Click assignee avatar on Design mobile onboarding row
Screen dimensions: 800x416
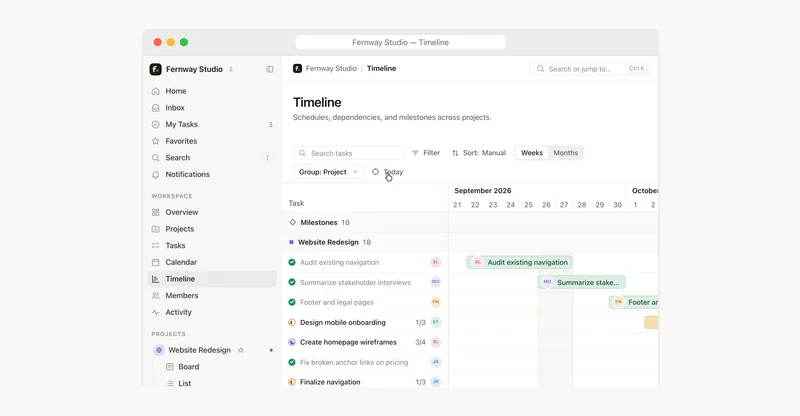pyautogui.click(x=436, y=322)
